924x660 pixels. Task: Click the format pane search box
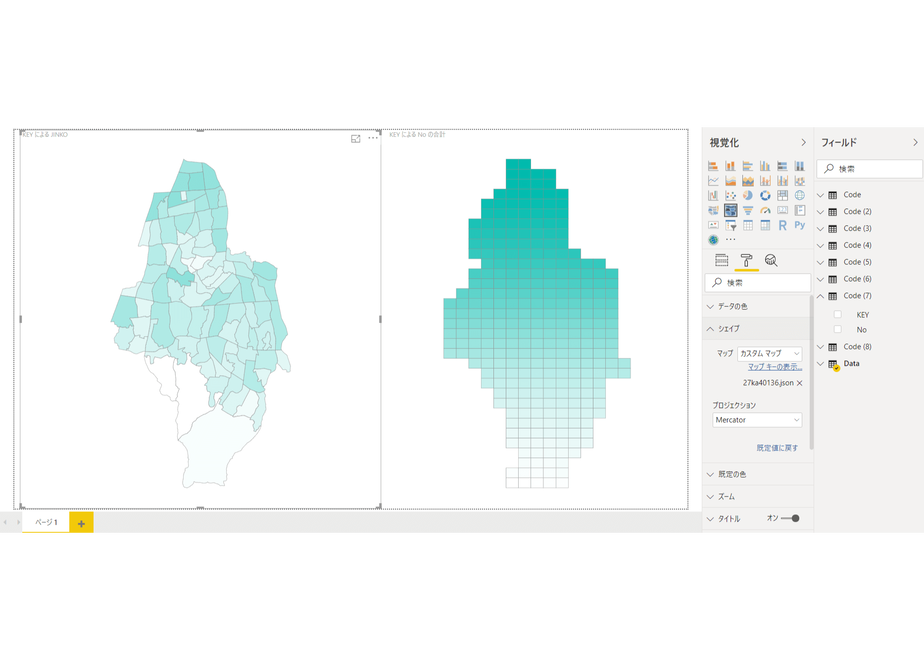(757, 283)
